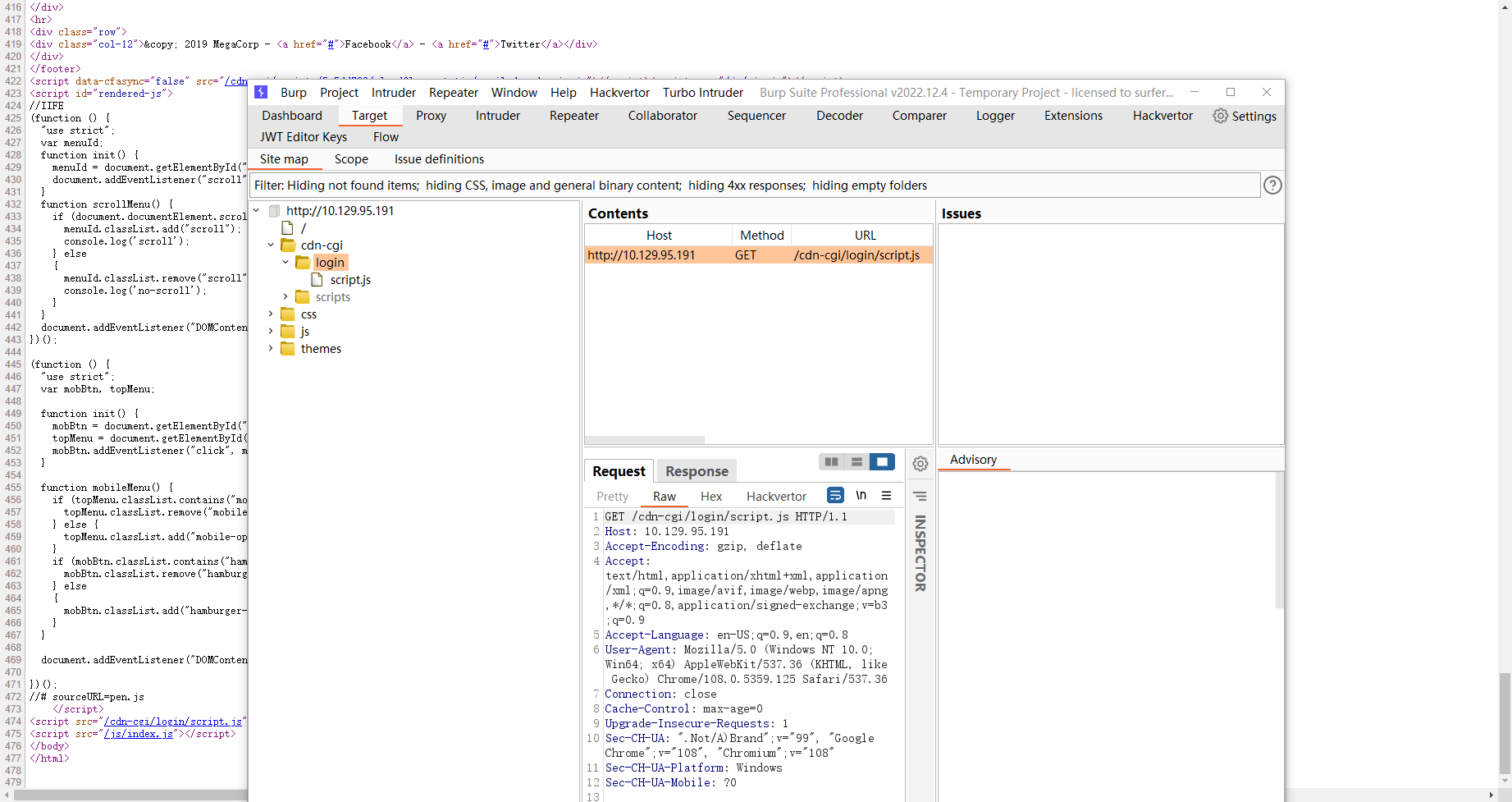Click the themes folder icon
This screenshot has width=1512, height=802.
click(288, 348)
